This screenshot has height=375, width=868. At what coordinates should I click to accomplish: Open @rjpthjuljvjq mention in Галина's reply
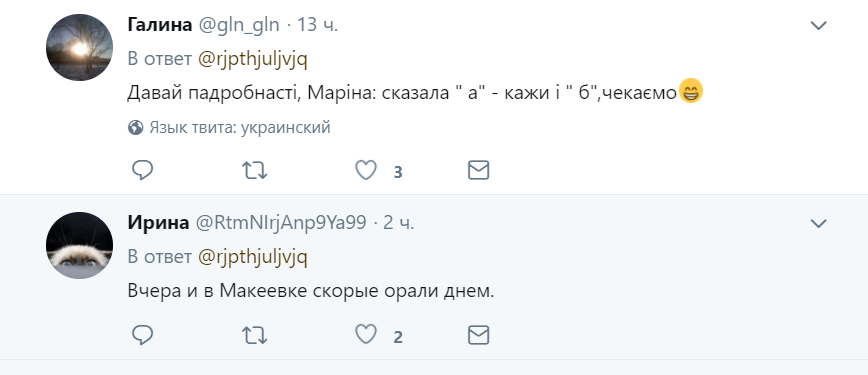252,59
